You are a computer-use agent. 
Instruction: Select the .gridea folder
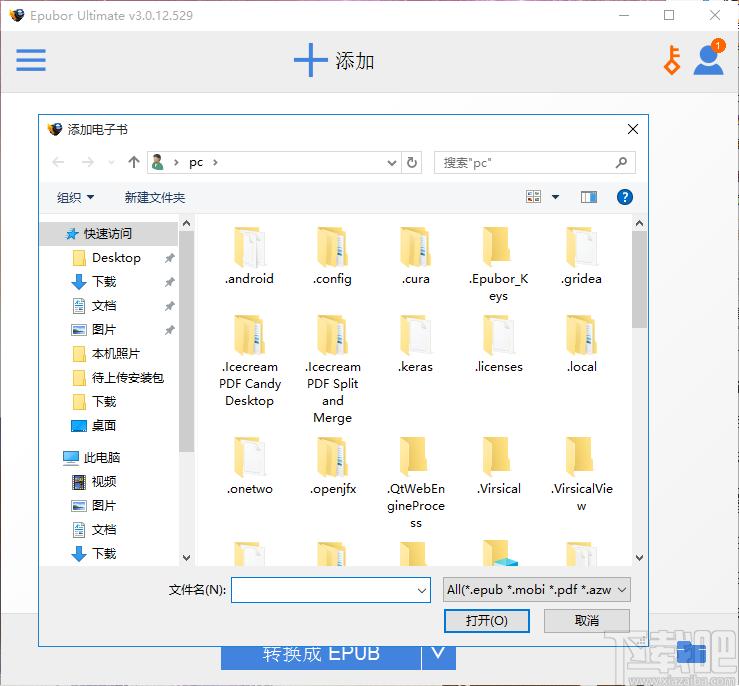(x=581, y=256)
